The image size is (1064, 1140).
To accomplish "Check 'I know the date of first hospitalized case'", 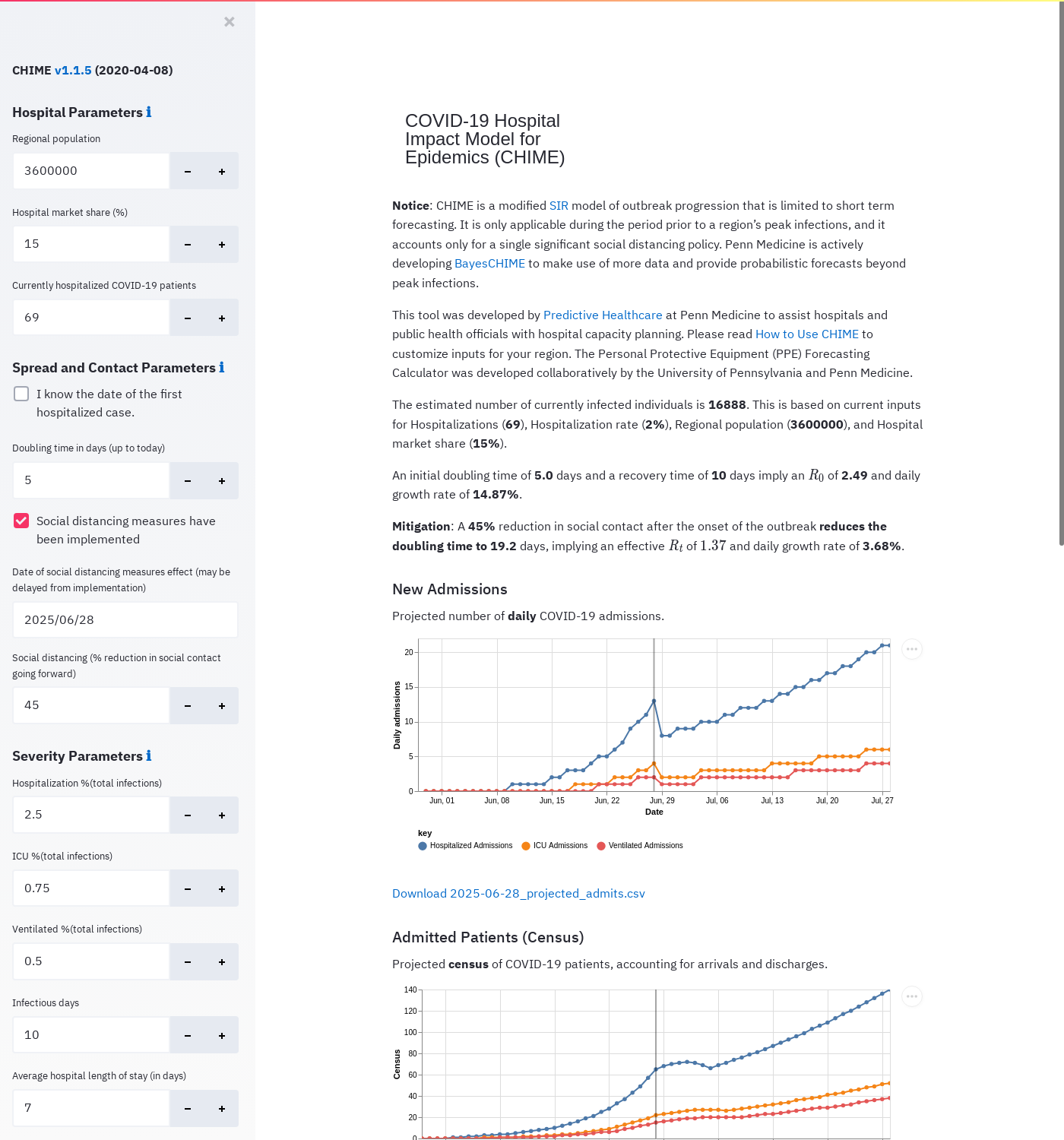I will click(x=22, y=394).
